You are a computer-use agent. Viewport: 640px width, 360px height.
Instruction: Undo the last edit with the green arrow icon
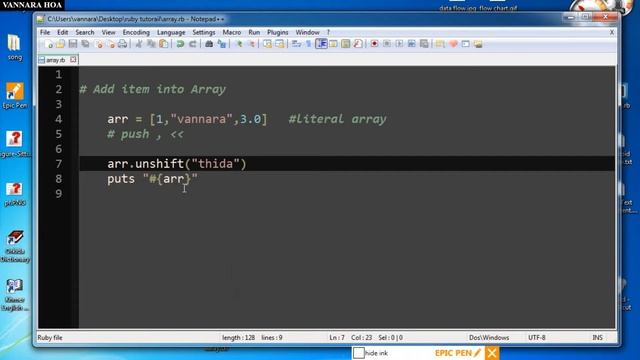[180, 44]
